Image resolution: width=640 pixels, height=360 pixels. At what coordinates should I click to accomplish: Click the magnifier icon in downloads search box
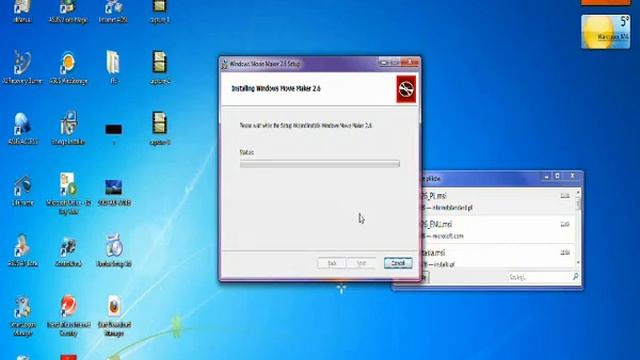click(576, 277)
